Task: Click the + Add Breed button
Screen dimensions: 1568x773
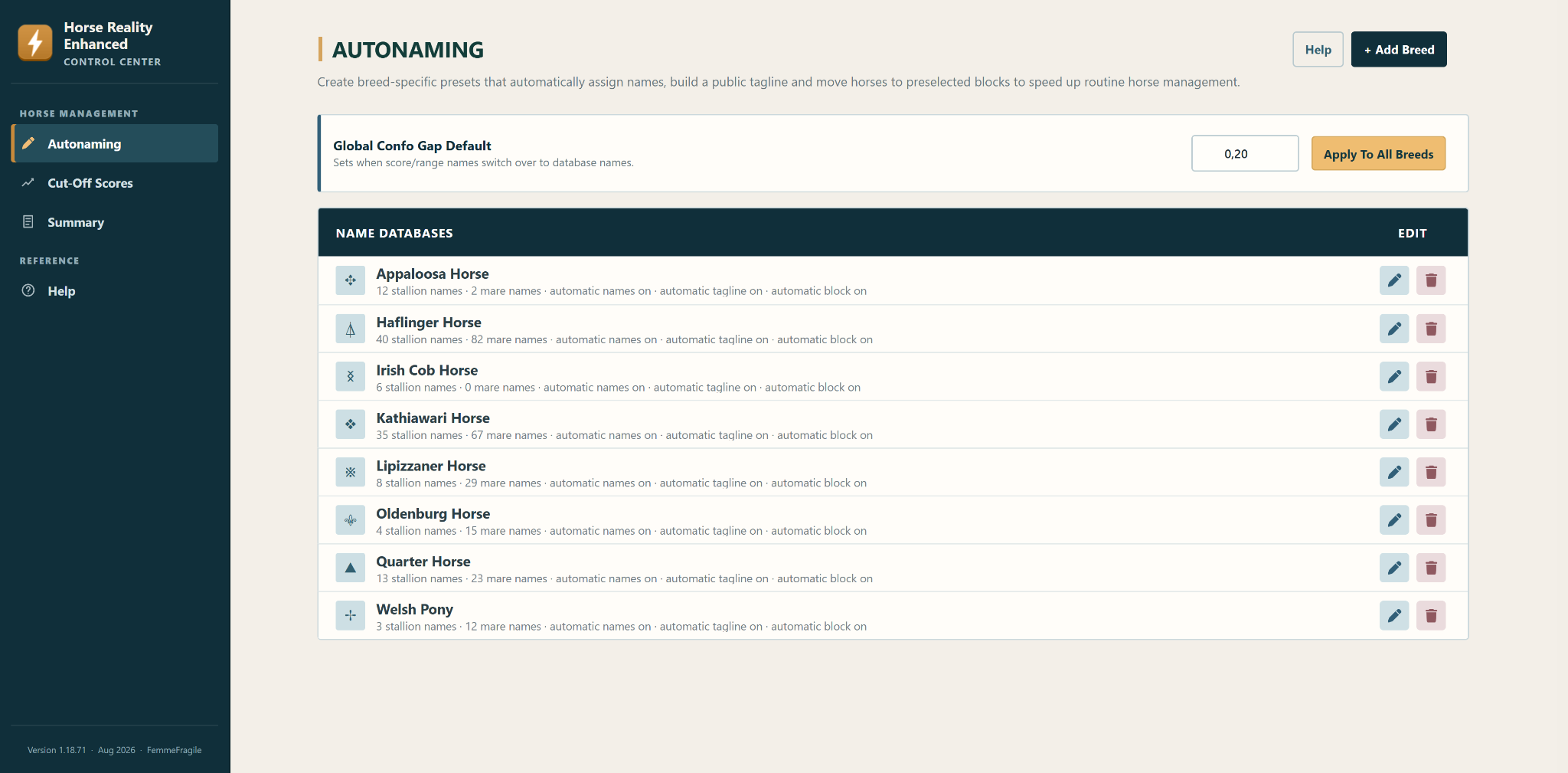Action: pos(1399,49)
